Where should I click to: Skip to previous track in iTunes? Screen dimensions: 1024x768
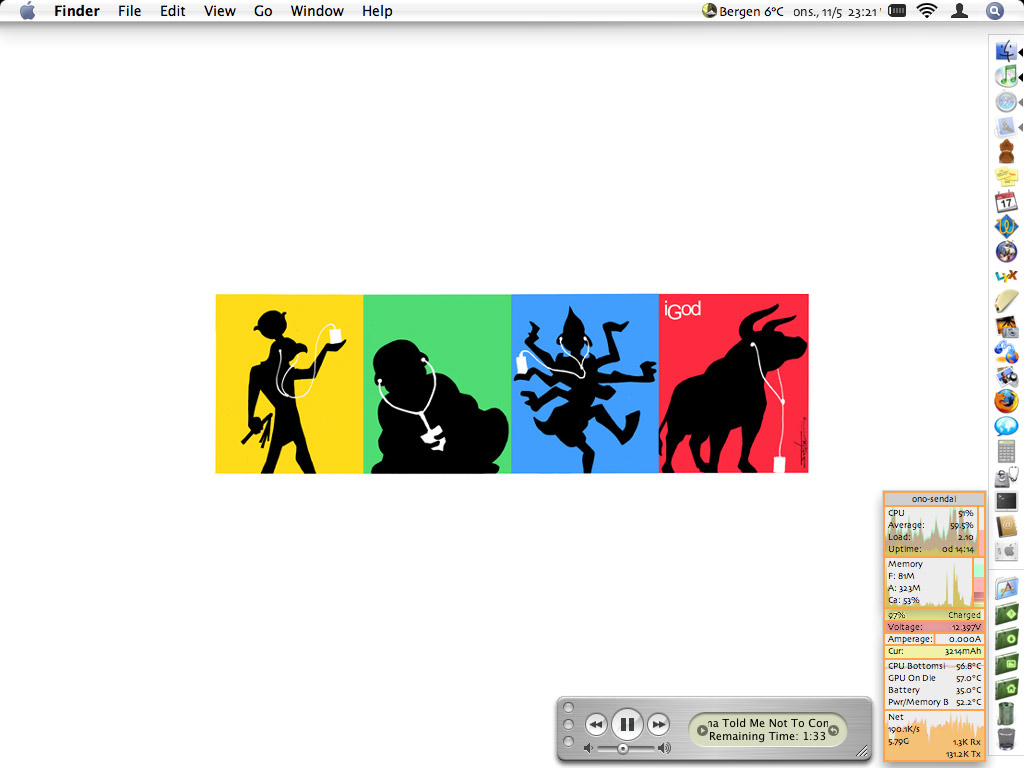596,724
